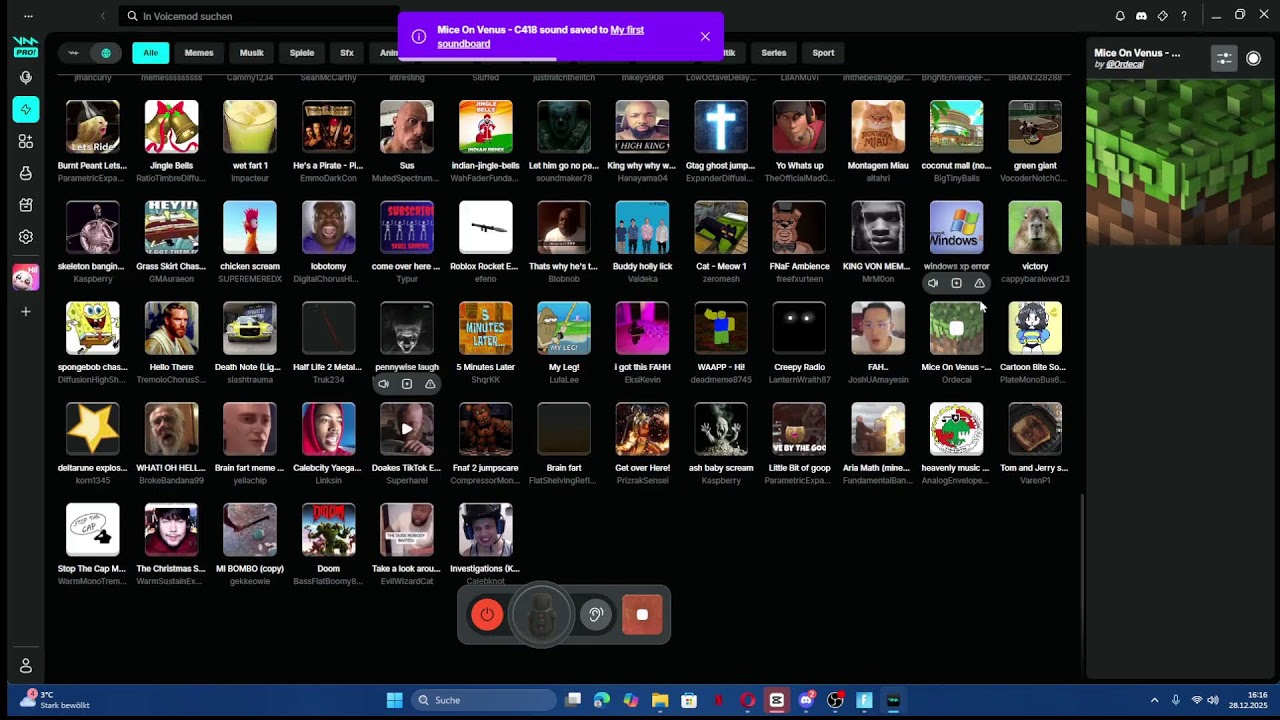Open the Voicelab flask icon in sidebar
The height and width of the screenshot is (720, 1280).
click(26, 173)
